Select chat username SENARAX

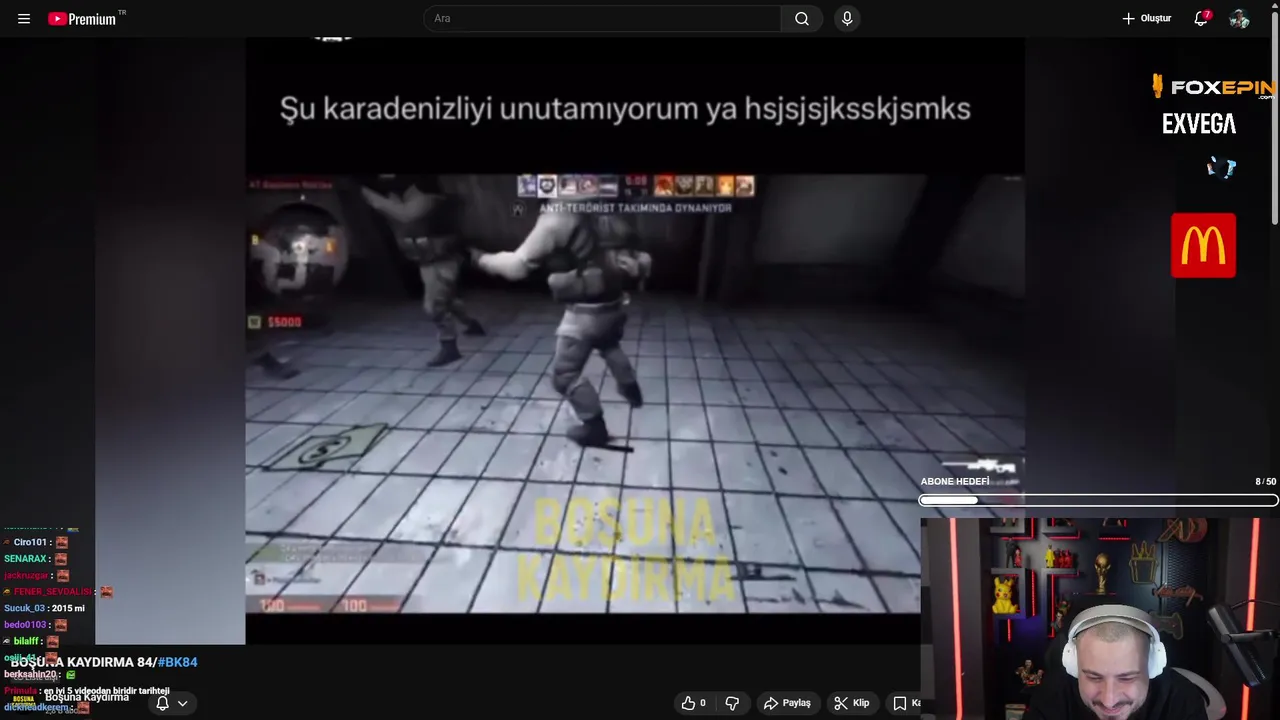tap(26, 559)
